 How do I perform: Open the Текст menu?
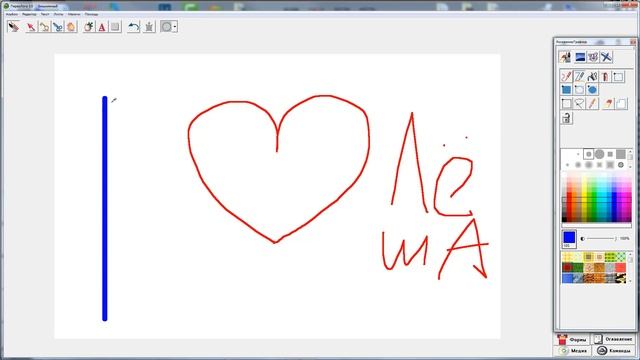click(45, 14)
